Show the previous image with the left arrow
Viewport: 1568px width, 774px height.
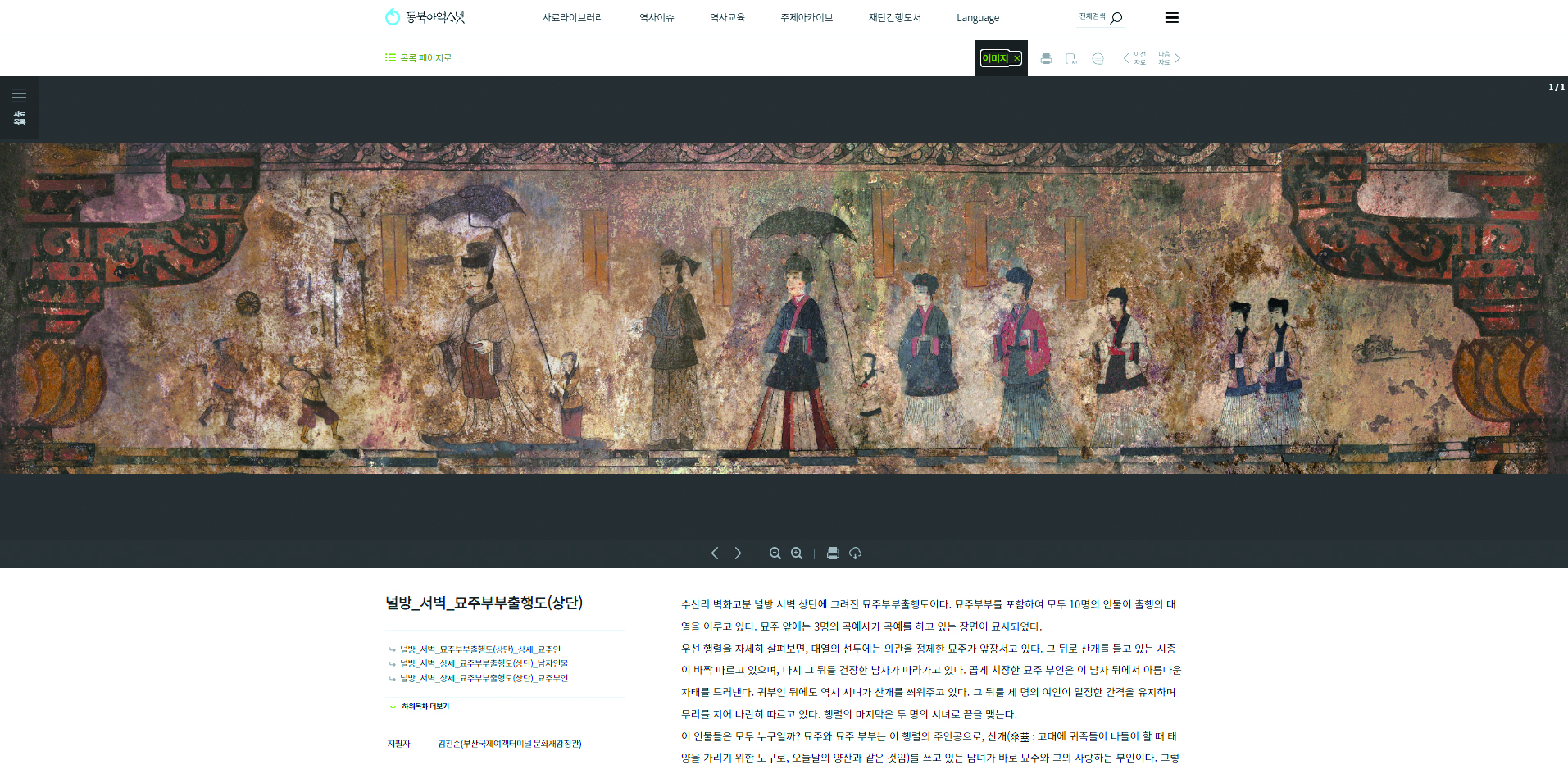point(715,553)
